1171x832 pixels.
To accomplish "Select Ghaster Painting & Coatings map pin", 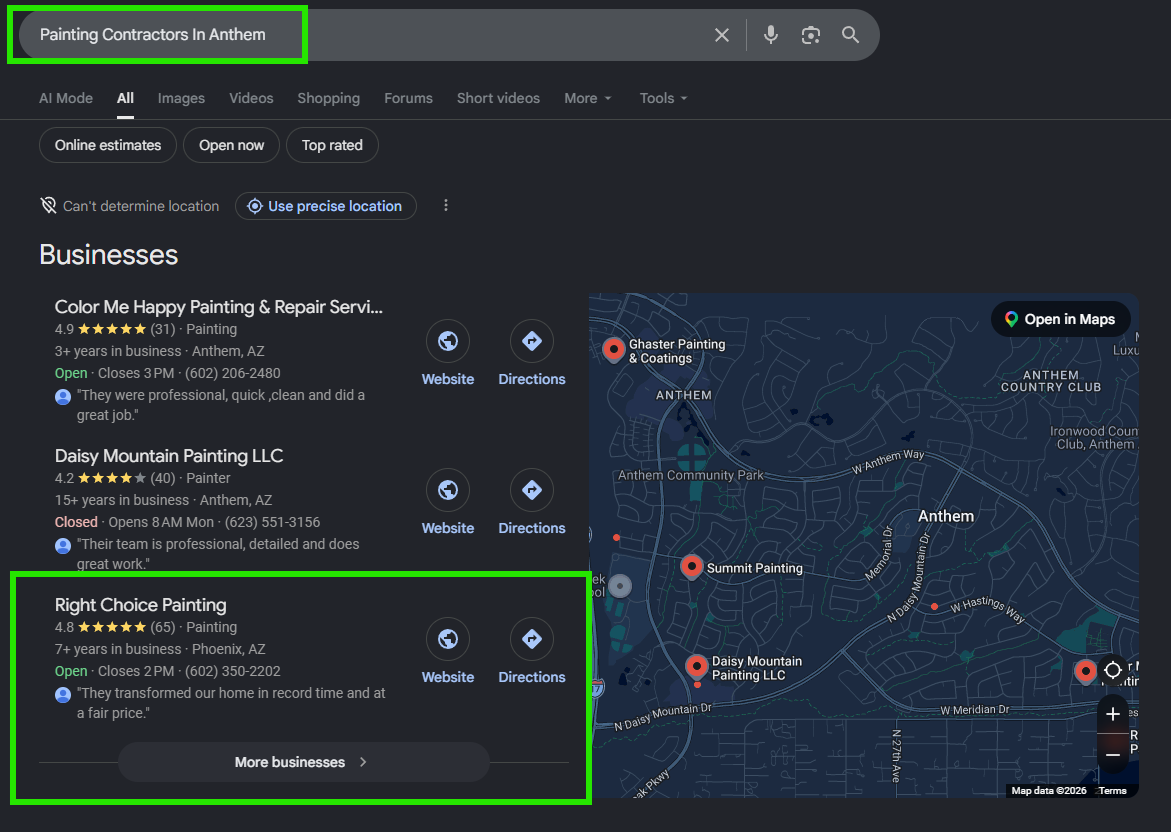I will coord(613,349).
